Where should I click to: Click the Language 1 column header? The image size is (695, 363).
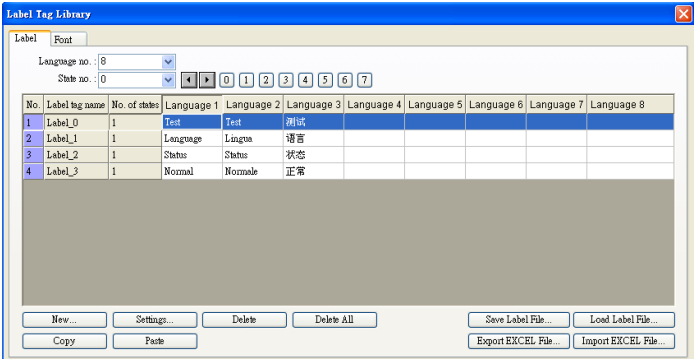tap(192, 105)
